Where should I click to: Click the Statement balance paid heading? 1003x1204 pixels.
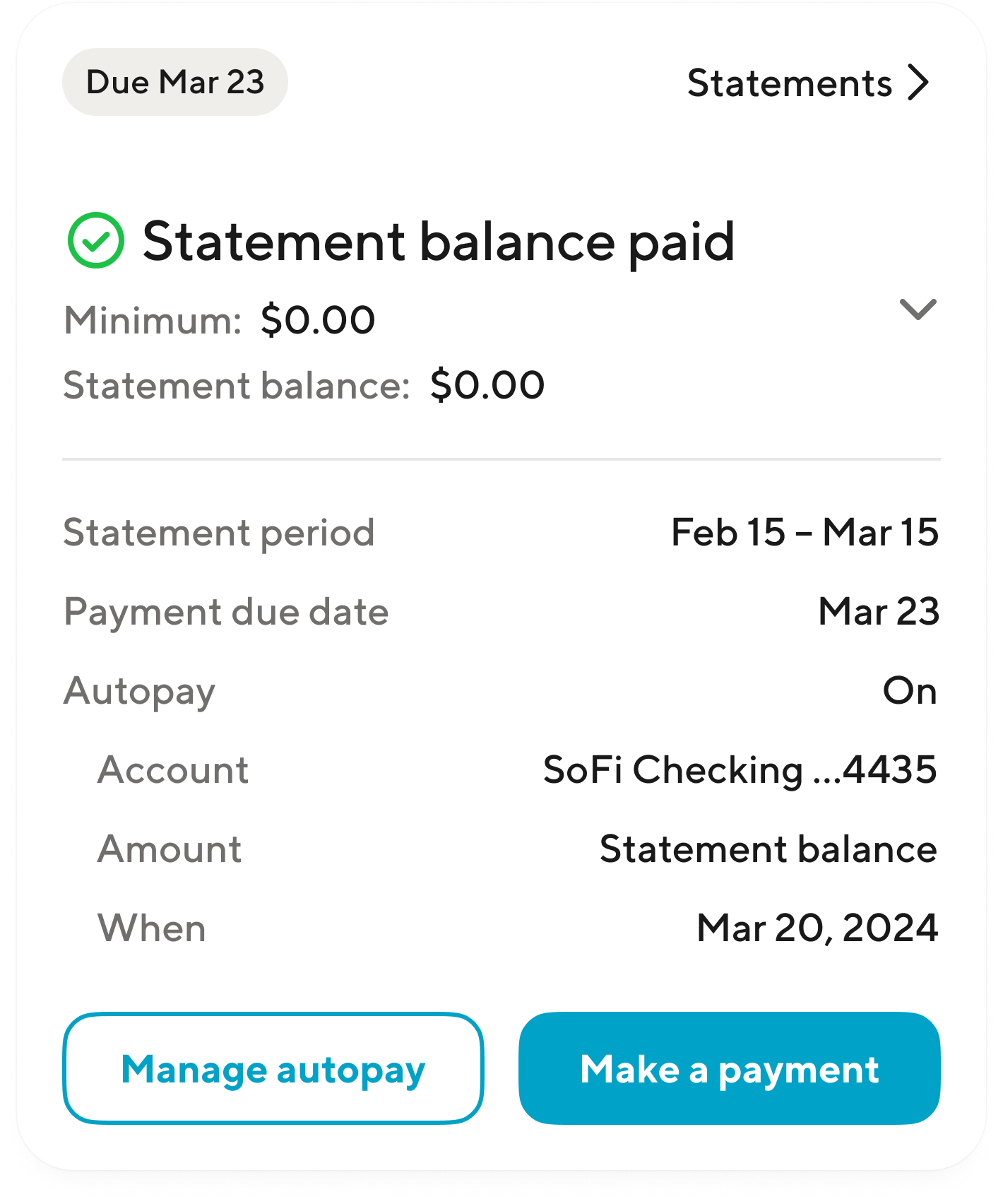coord(439,242)
